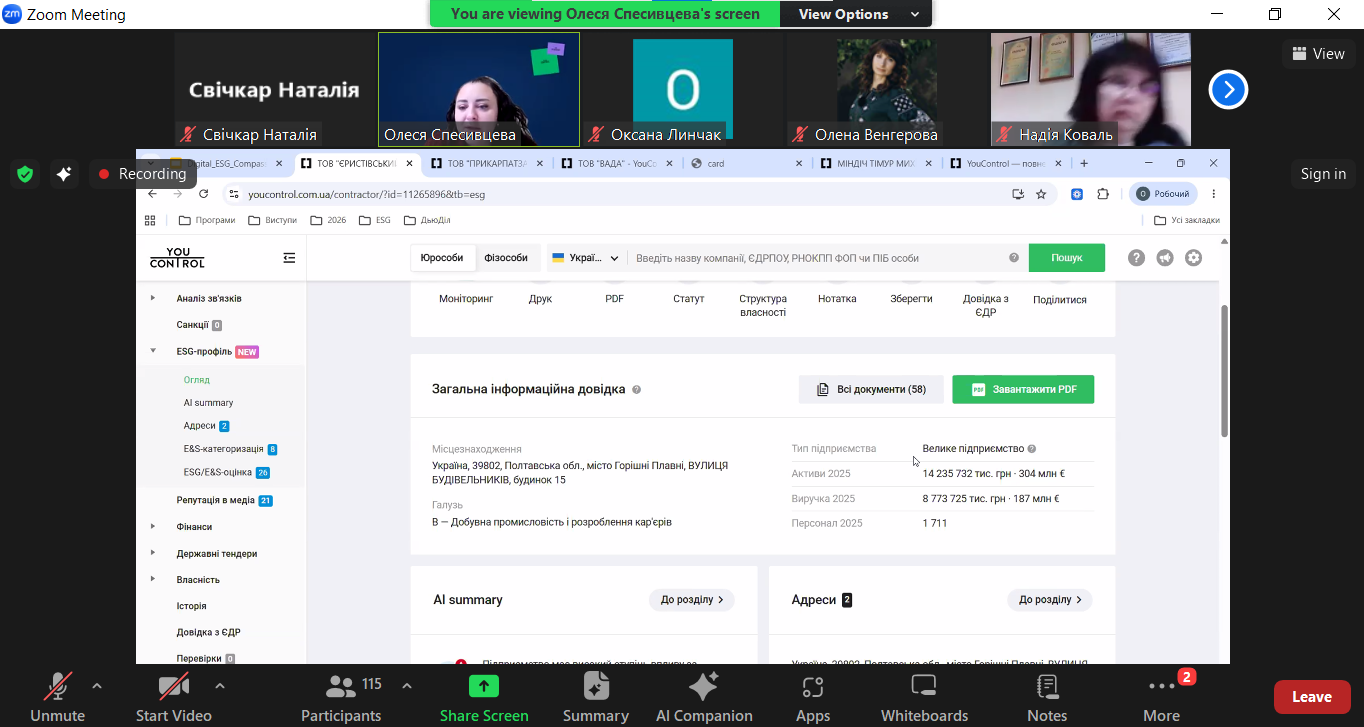Open the View Options dropdown

click(859, 14)
